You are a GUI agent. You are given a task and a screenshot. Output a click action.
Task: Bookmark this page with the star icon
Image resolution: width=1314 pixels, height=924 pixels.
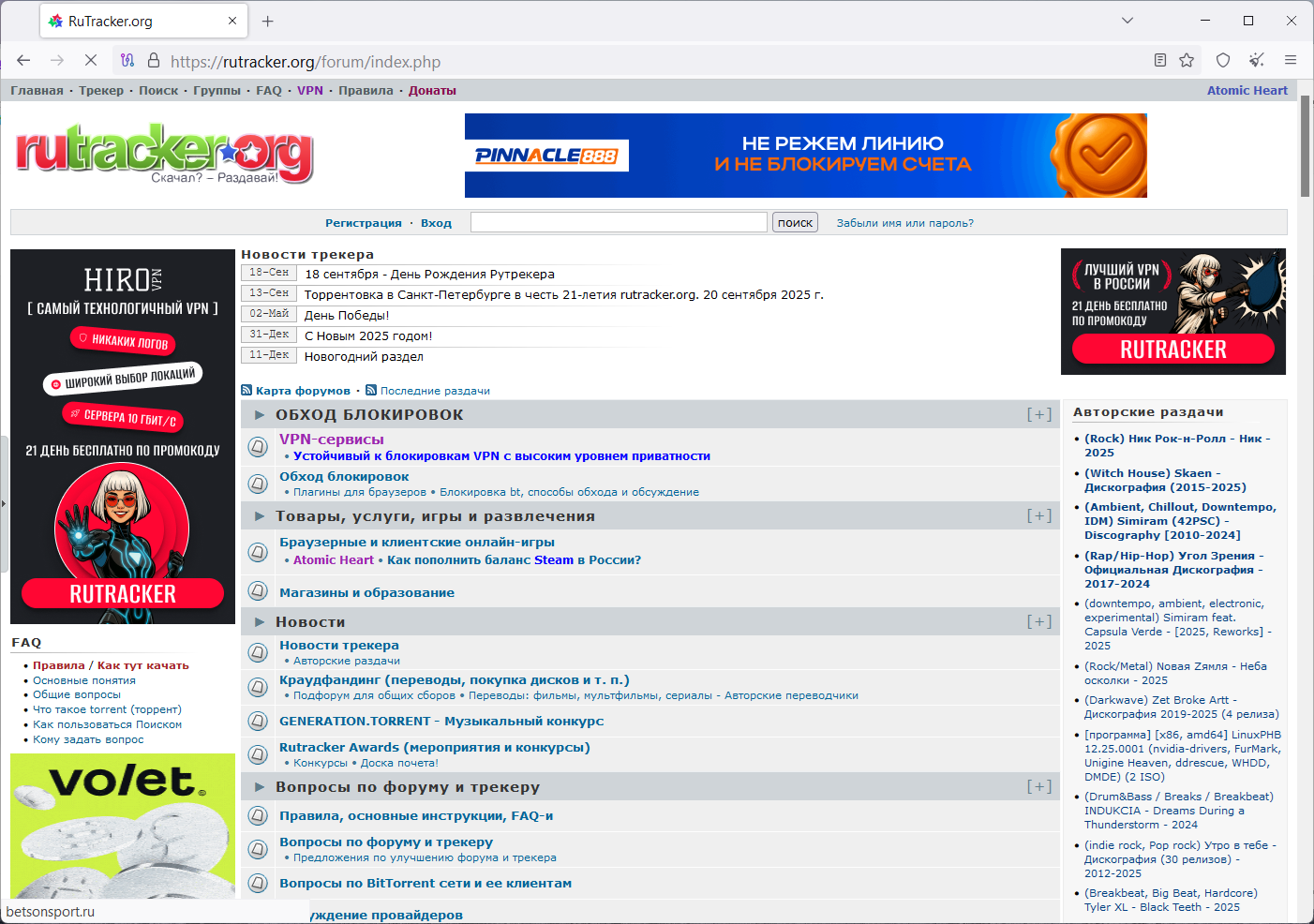(x=1187, y=61)
